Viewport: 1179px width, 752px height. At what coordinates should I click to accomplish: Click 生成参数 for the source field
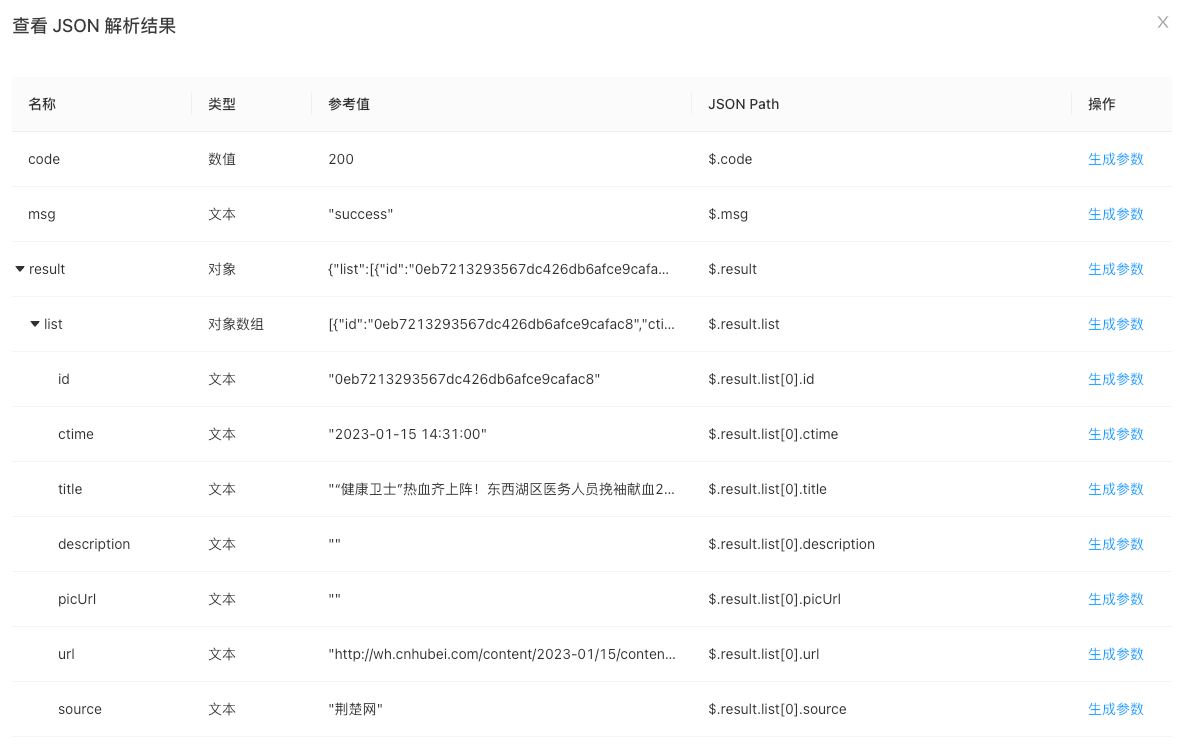point(1115,709)
